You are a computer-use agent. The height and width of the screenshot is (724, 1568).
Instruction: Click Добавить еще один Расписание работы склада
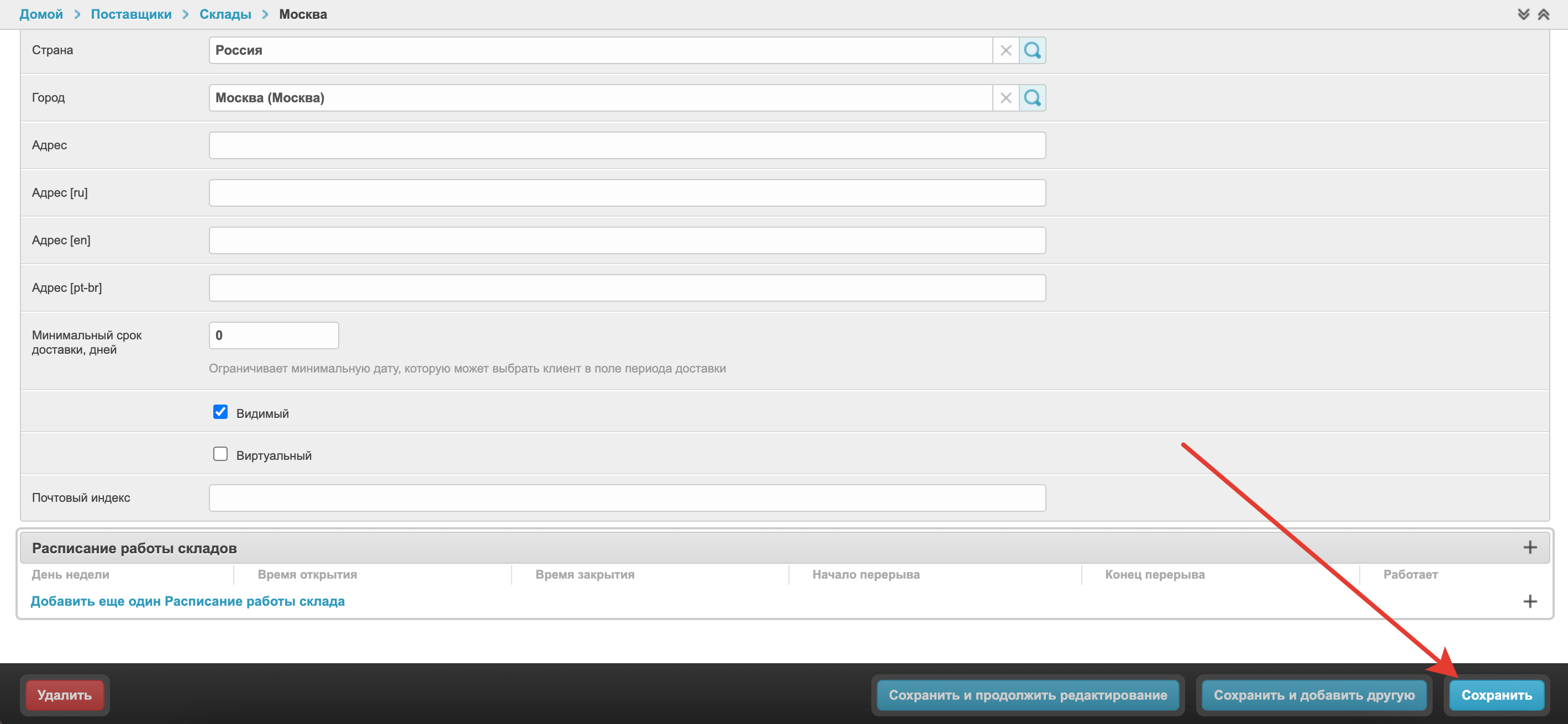187,602
